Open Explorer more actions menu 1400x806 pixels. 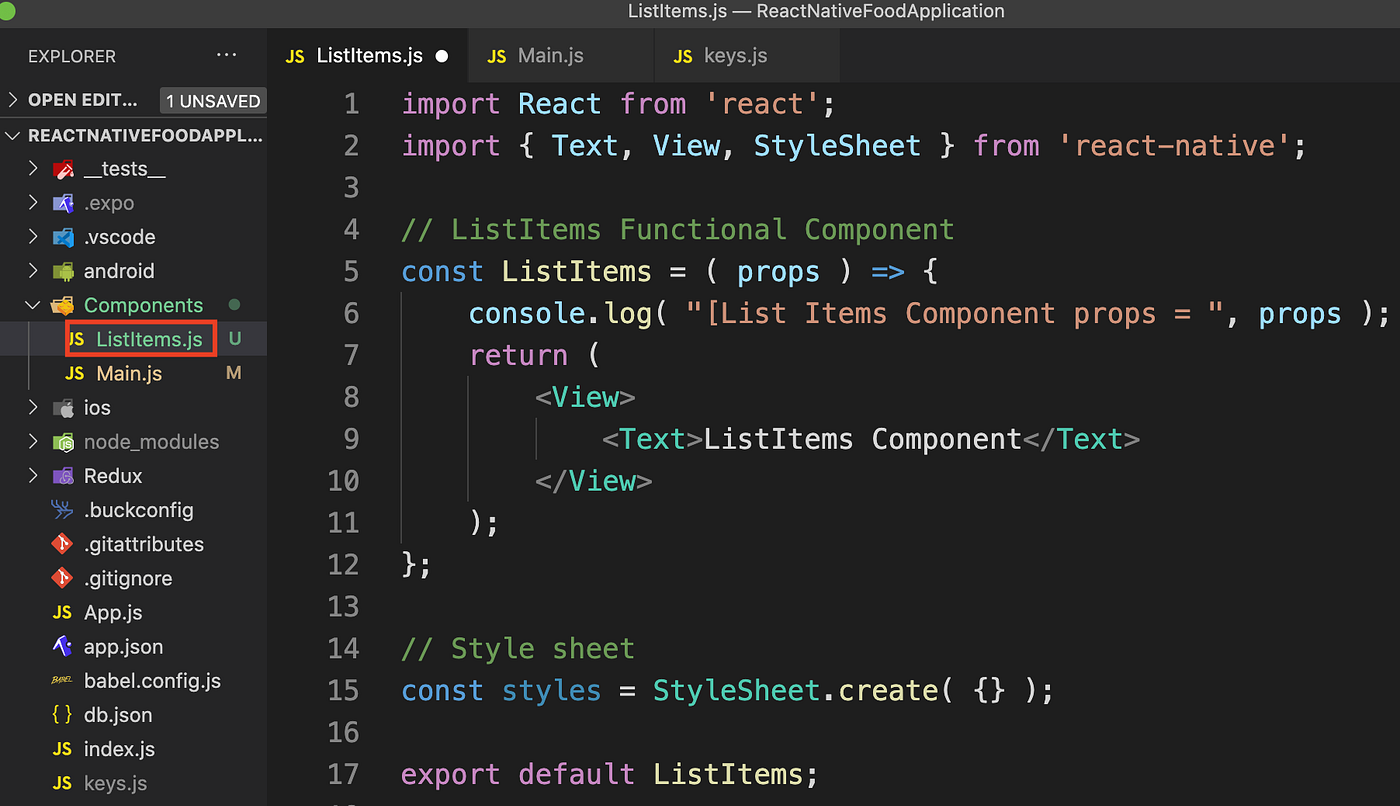[226, 56]
